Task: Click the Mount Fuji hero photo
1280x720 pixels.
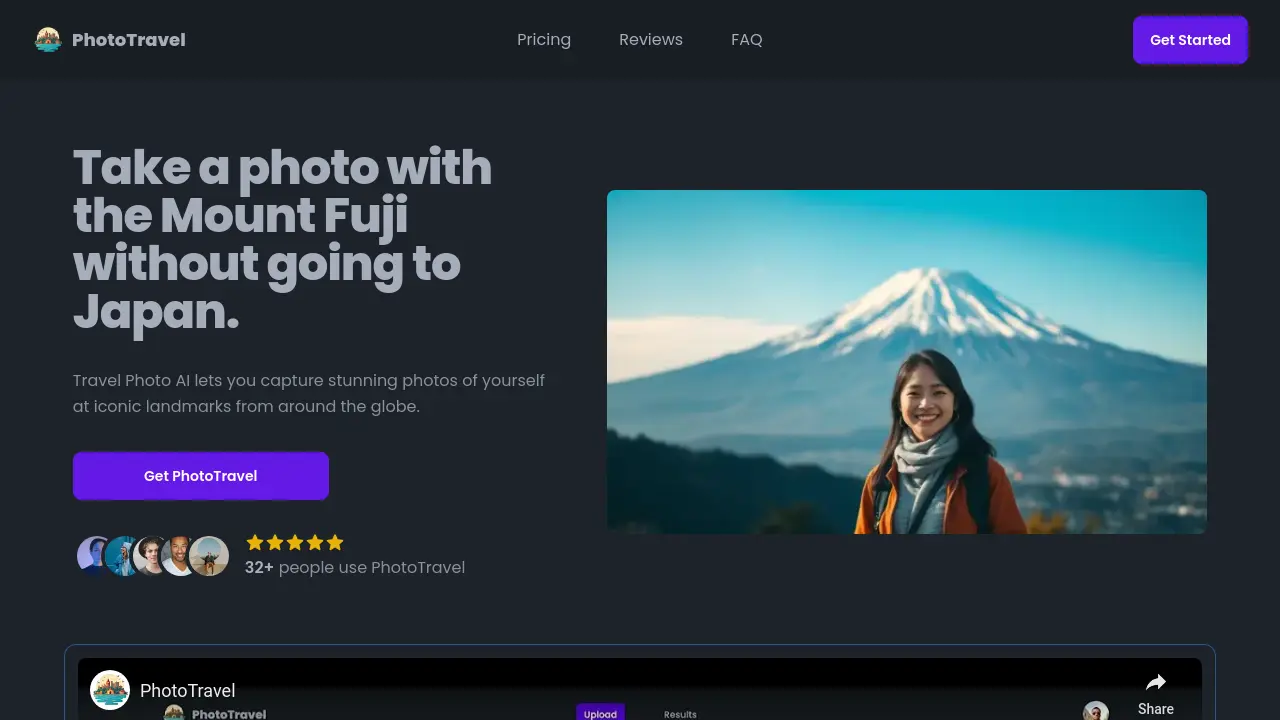Action: [x=906, y=360]
